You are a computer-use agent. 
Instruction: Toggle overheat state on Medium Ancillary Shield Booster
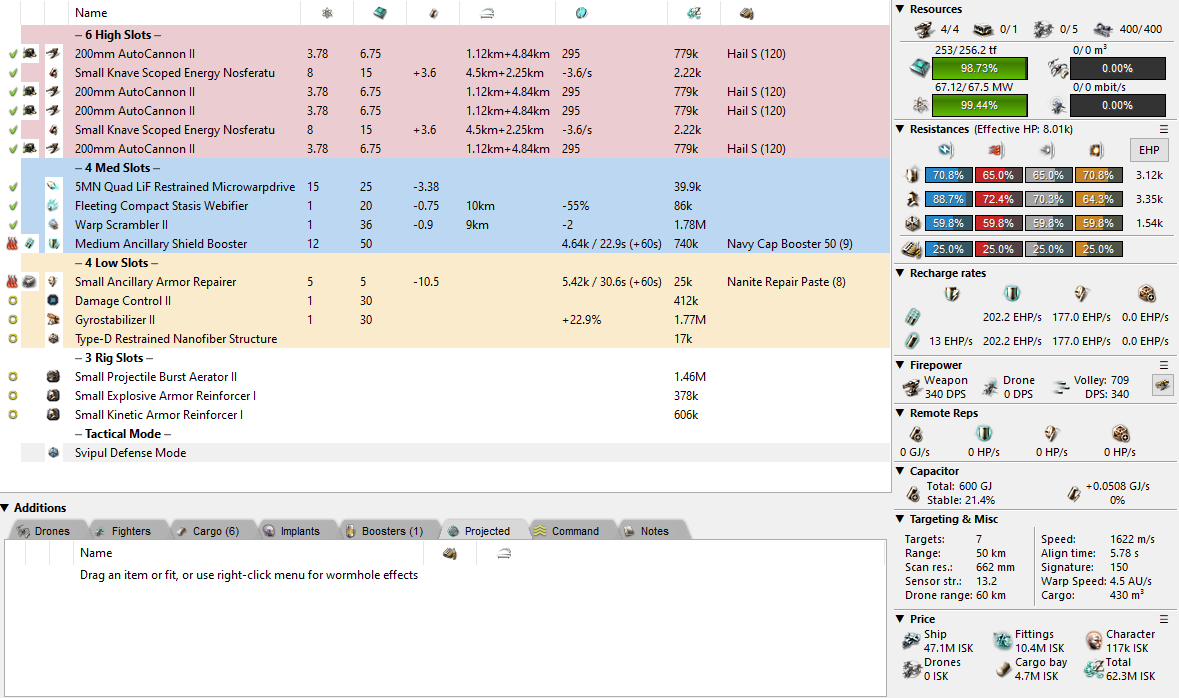(12, 244)
